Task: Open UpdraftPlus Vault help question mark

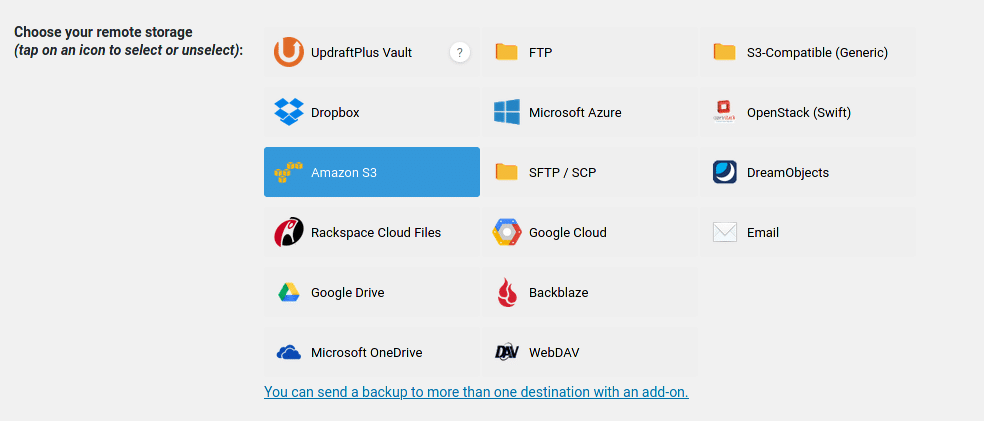Action: tap(459, 52)
